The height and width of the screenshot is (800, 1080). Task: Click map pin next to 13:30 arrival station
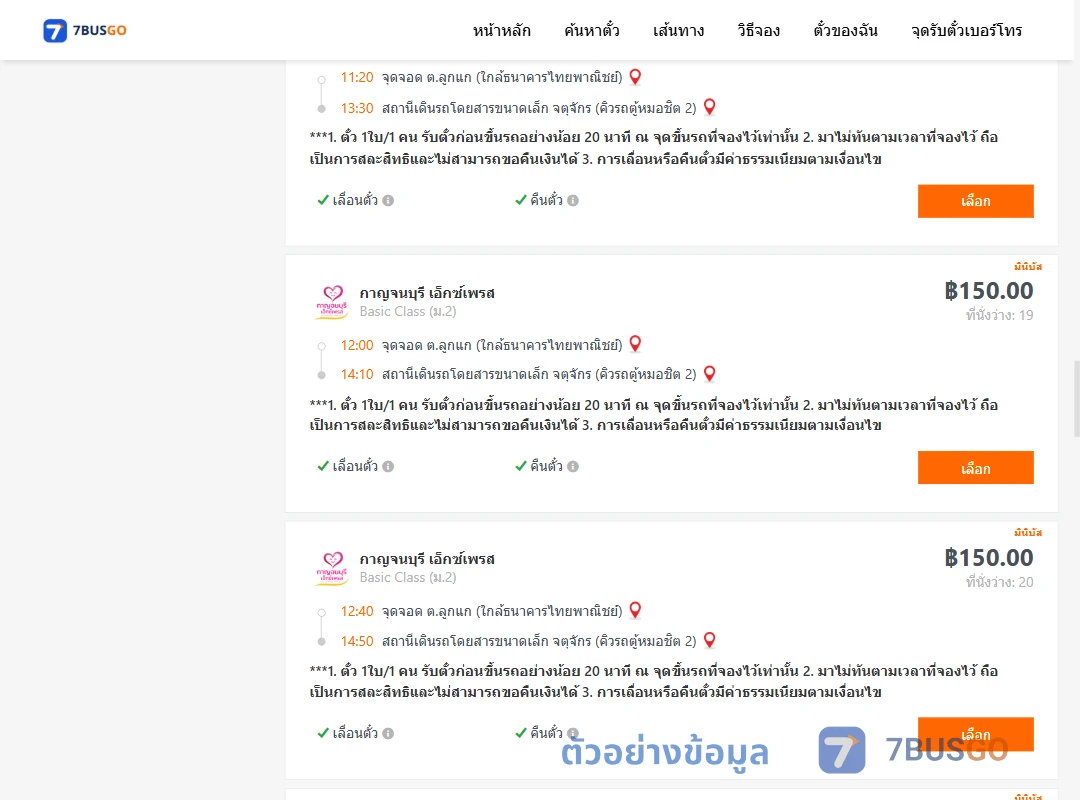point(709,107)
